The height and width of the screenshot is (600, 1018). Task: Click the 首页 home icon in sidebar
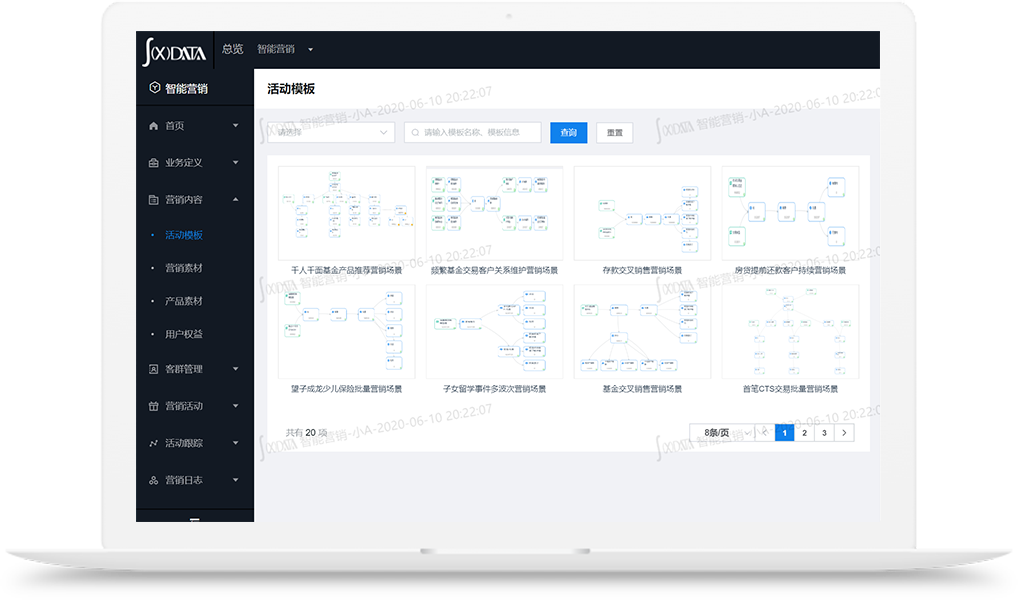point(153,126)
